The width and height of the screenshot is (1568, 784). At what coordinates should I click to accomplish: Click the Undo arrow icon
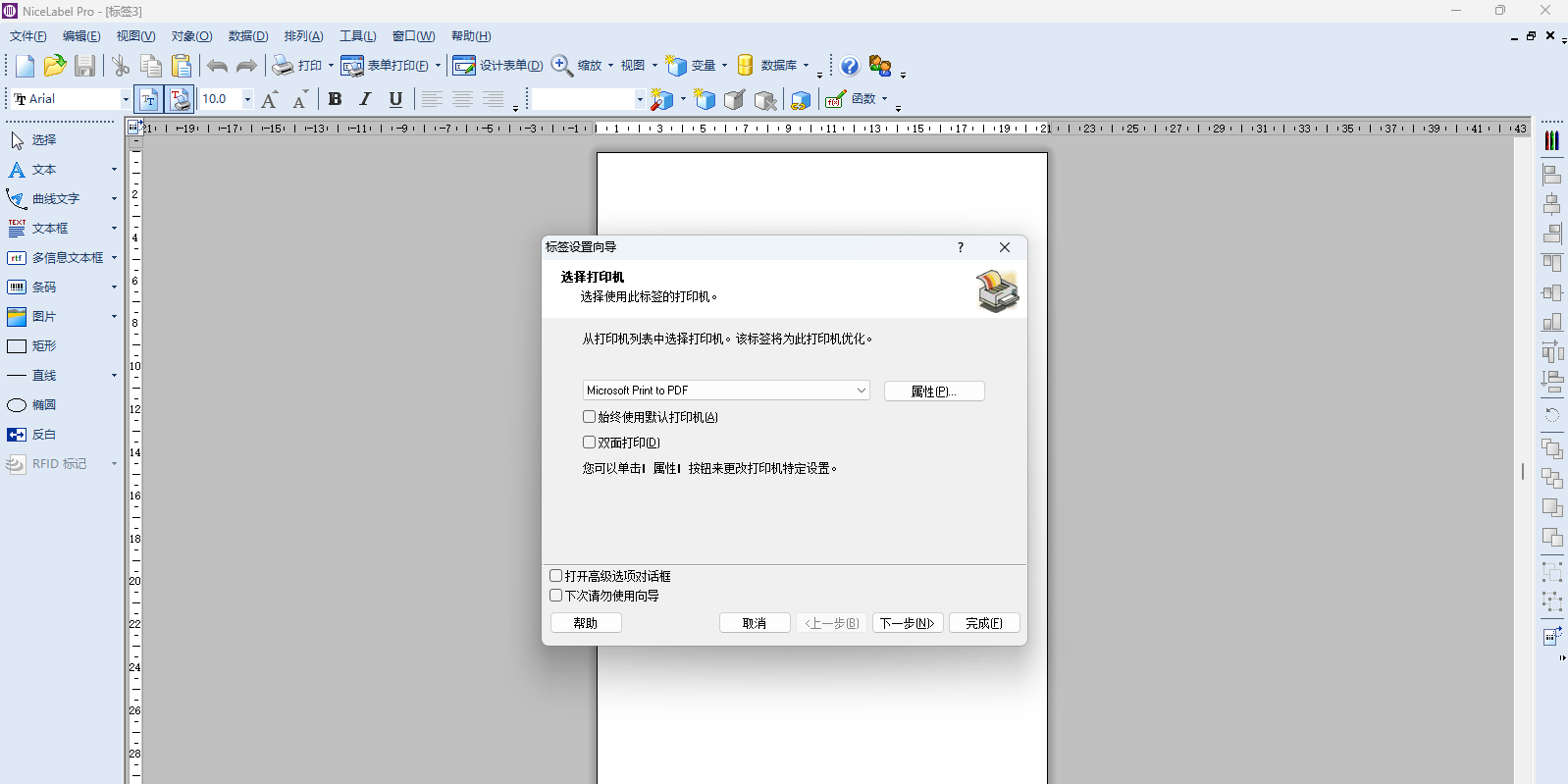(x=217, y=66)
